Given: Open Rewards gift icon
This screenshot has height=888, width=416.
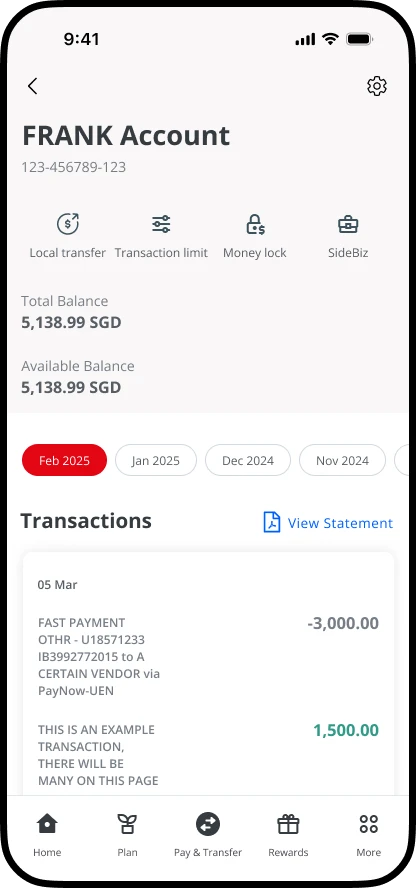Looking at the screenshot, I should [288, 823].
